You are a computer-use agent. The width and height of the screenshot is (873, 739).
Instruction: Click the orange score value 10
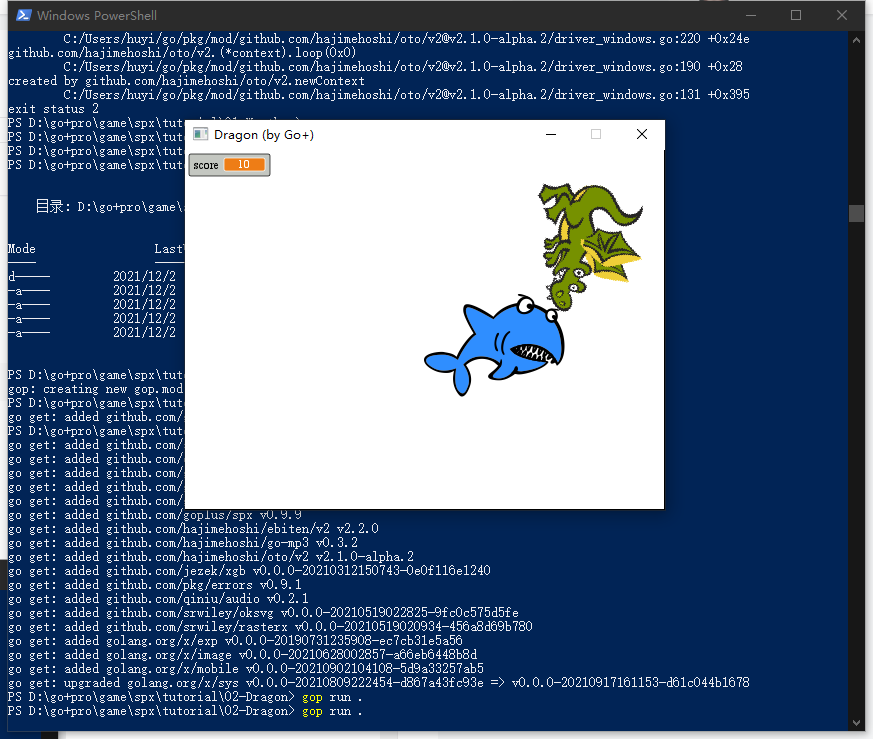tap(244, 164)
